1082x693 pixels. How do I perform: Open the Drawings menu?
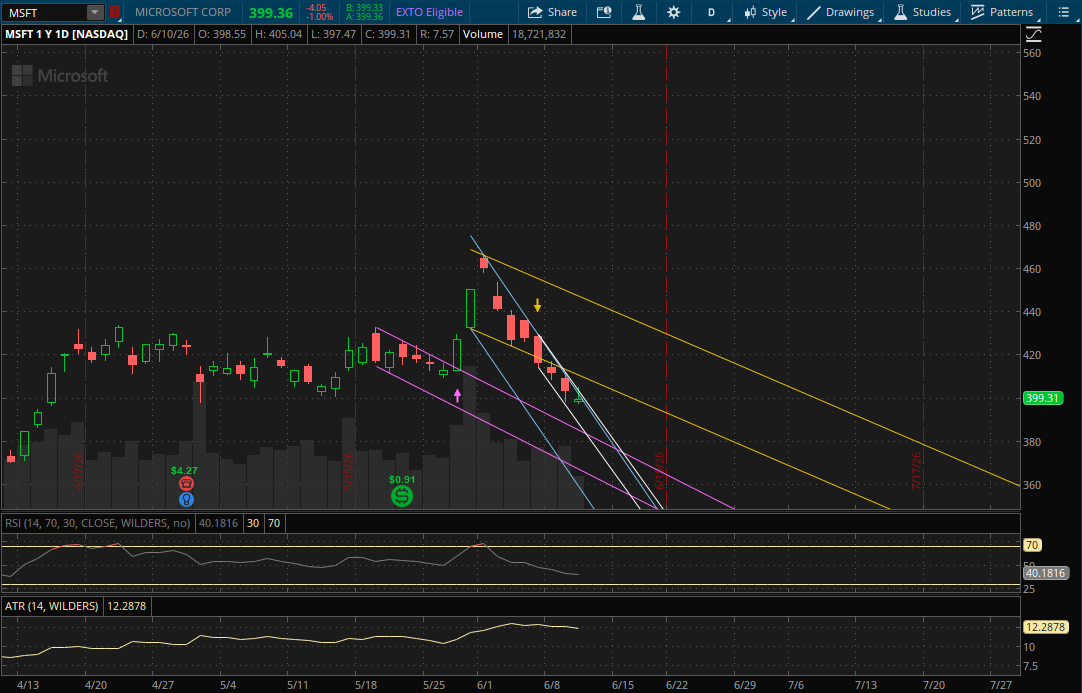point(840,12)
